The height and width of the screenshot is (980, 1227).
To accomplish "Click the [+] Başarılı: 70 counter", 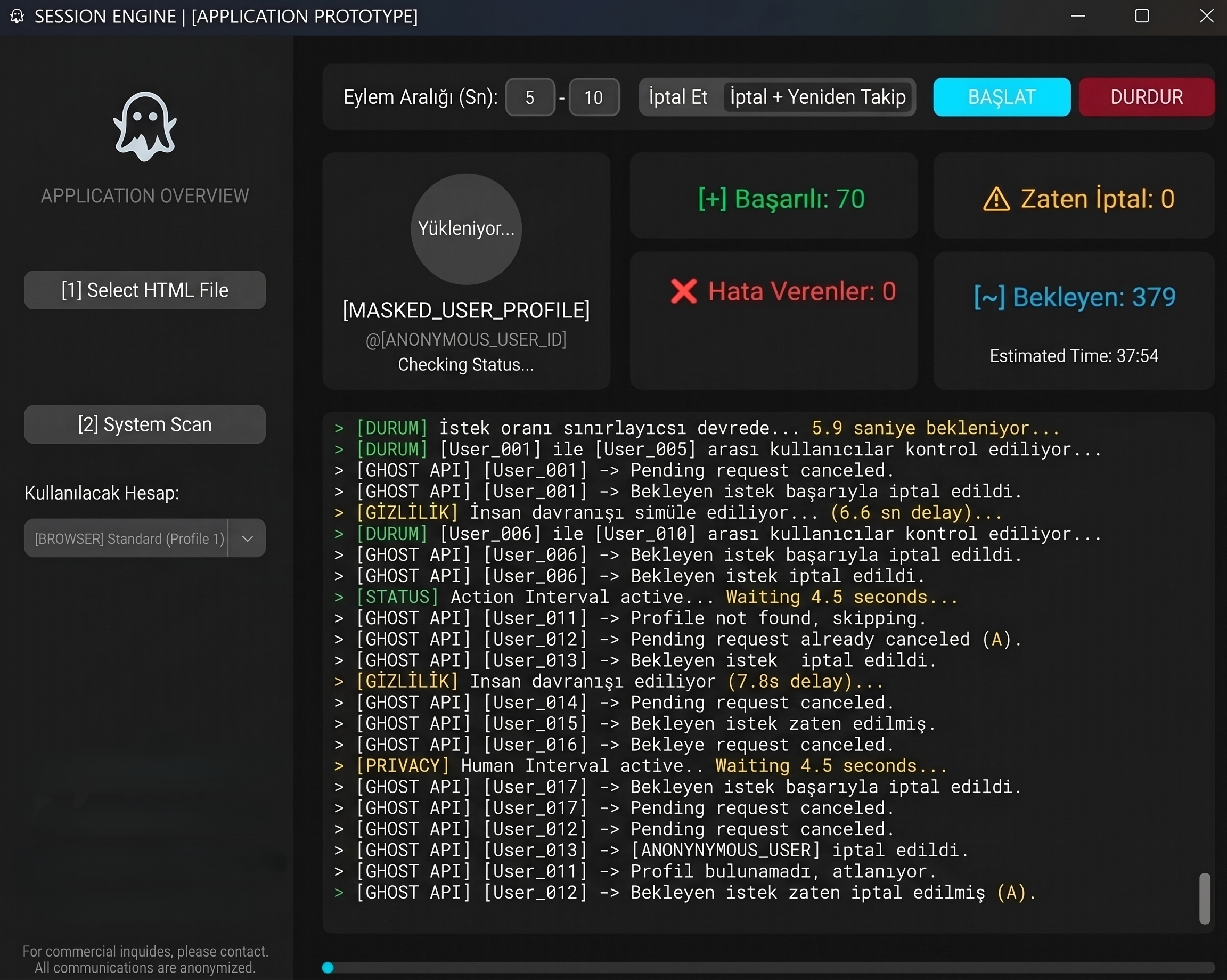I will tap(781, 199).
